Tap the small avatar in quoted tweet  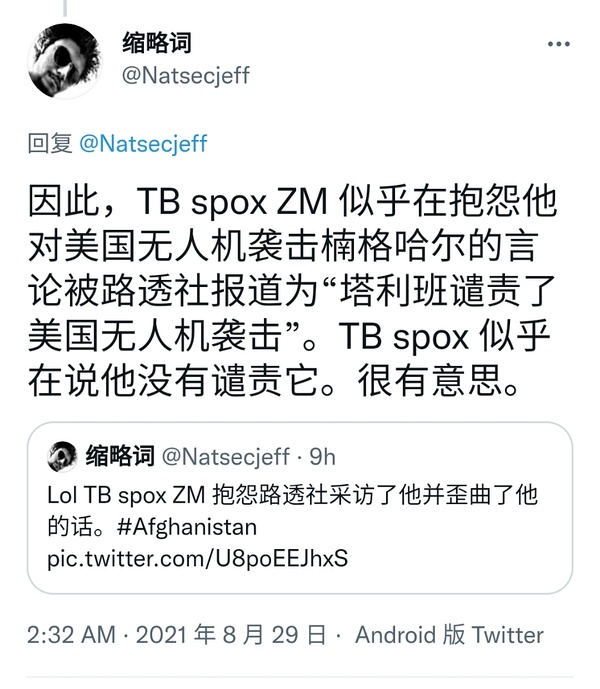(x=62, y=457)
